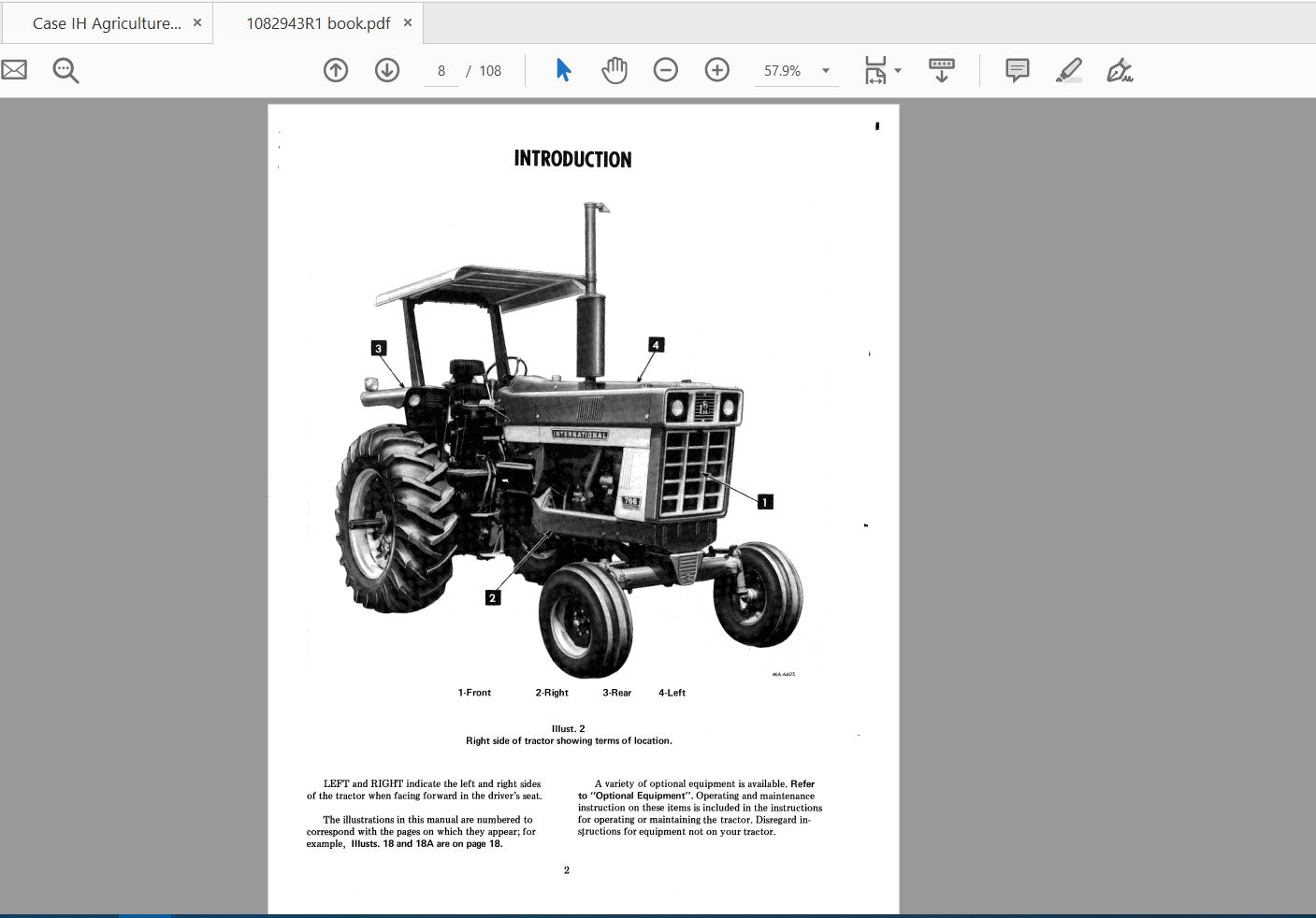This screenshot has height=918, width=1316.
Task: Click the page number field showing 8
Action: tap(441, 71)
